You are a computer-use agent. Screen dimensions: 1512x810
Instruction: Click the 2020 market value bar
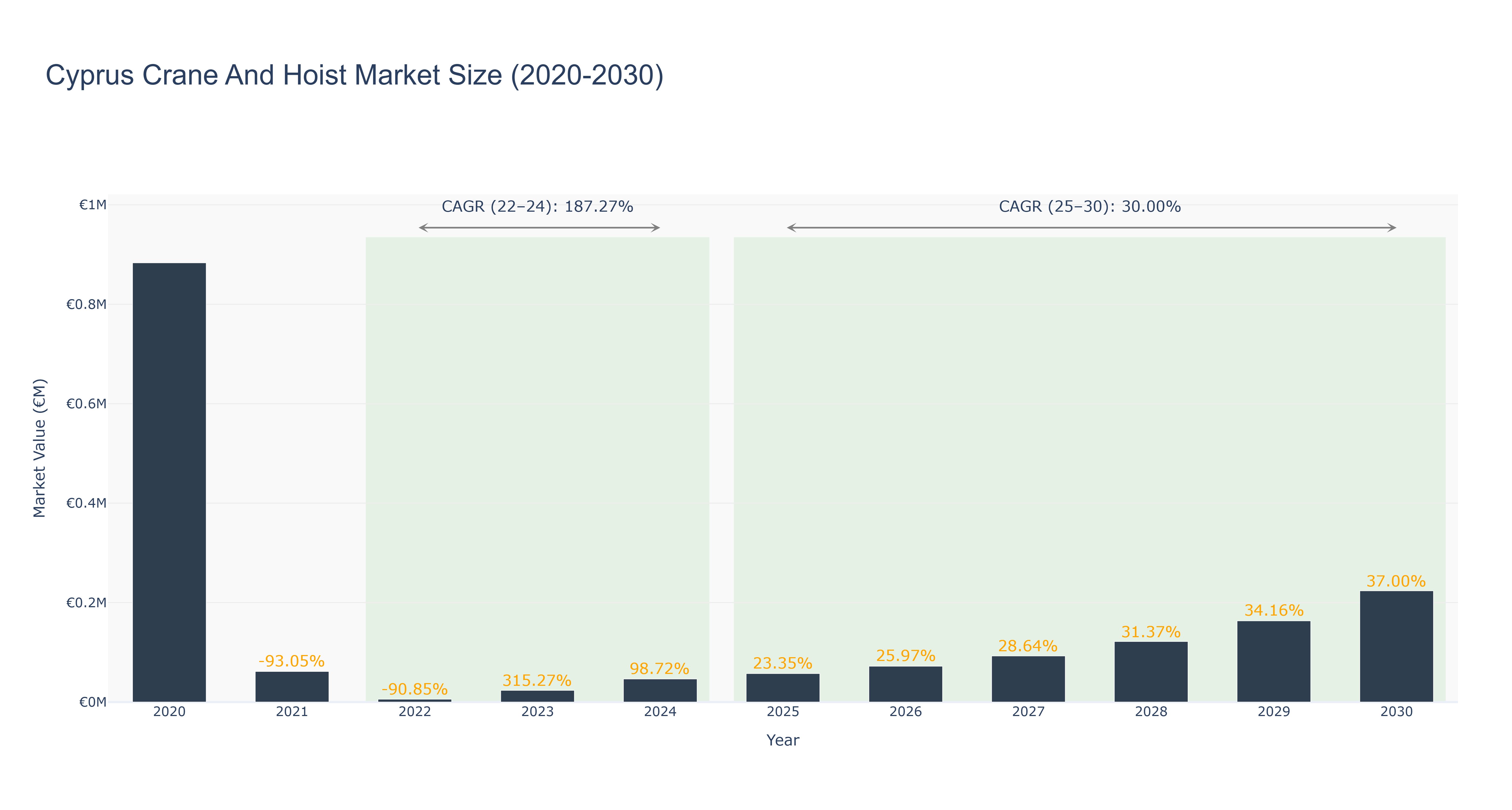169,482
